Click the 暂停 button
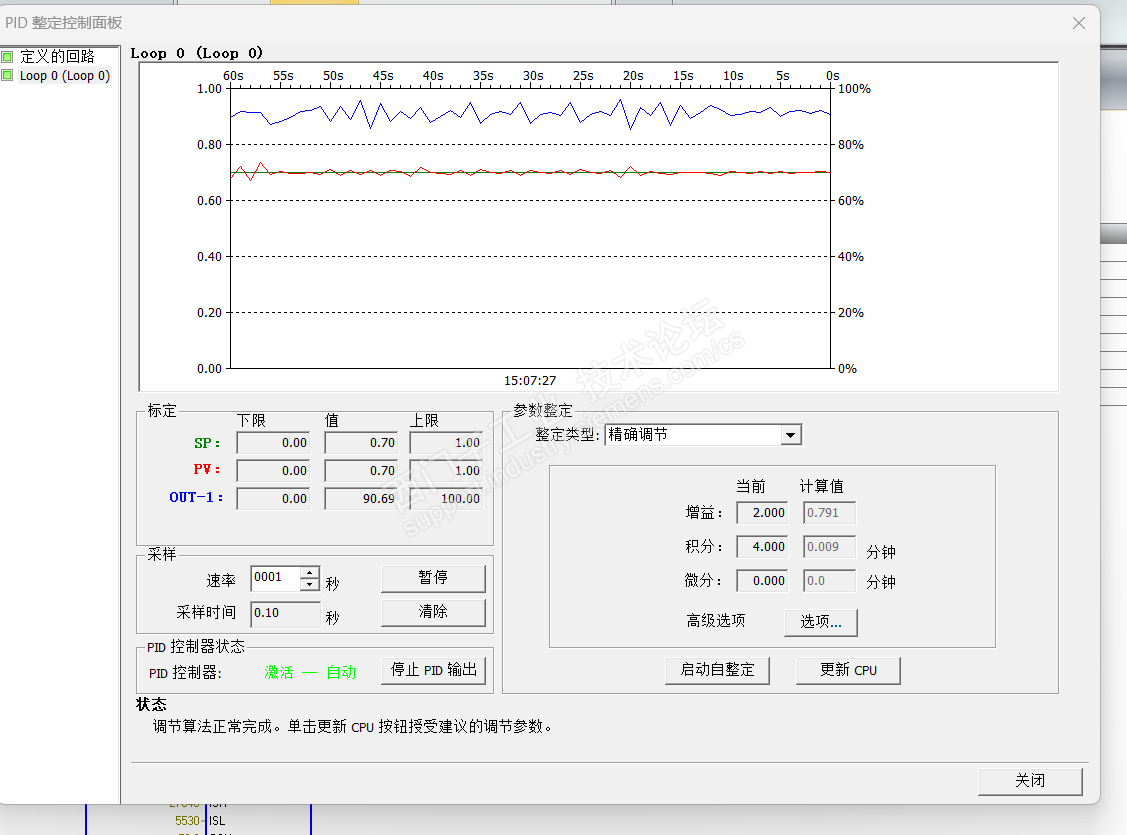 [x=433, y=578]
